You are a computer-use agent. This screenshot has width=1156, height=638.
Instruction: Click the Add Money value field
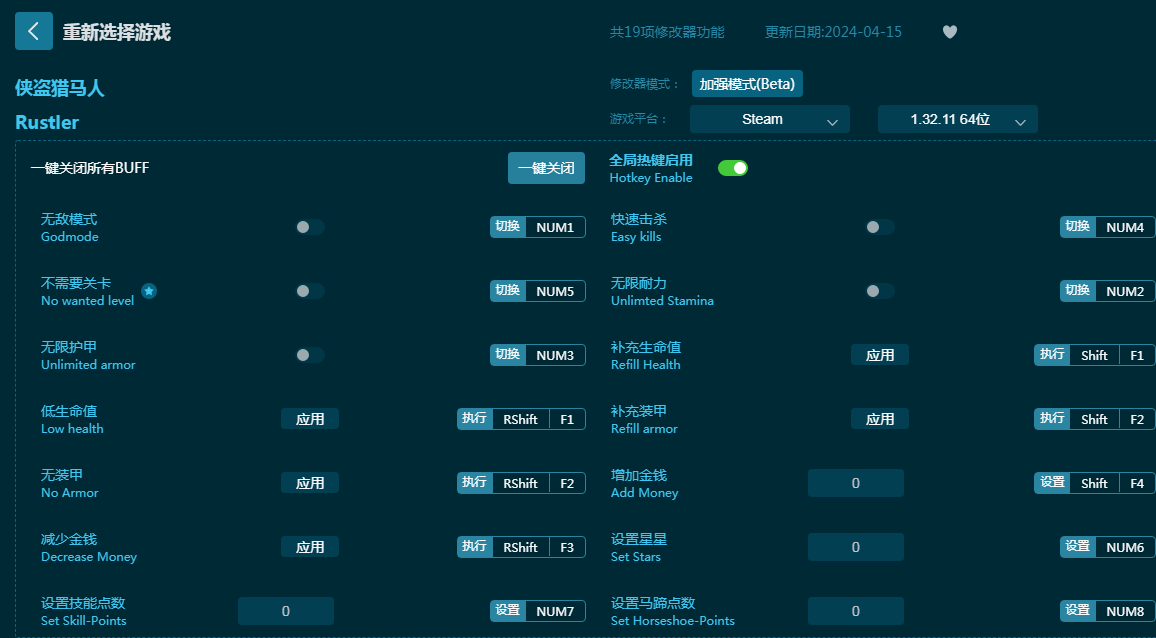(x=855, y=483)
